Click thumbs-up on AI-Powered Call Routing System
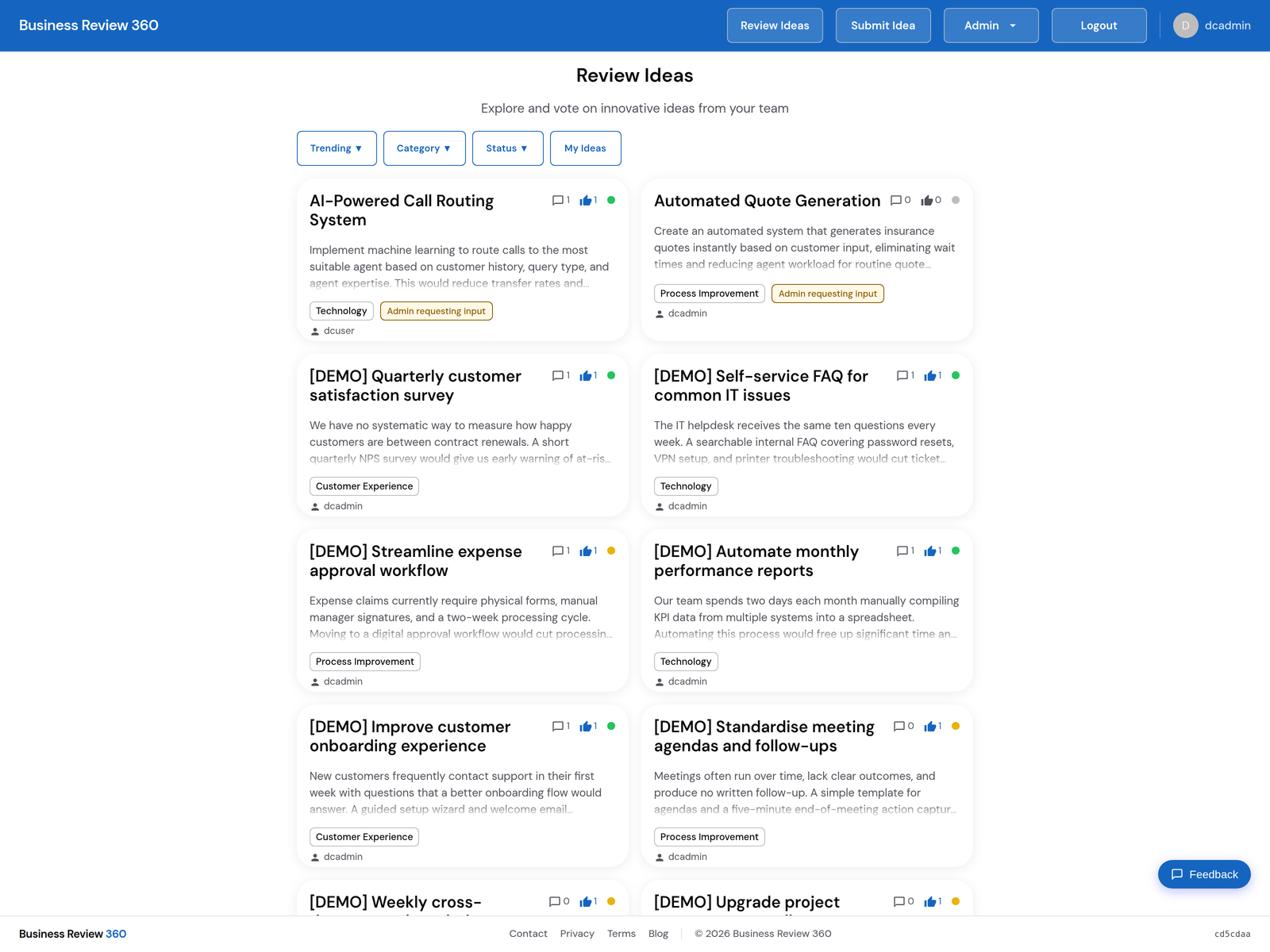Screen dimensions: 1270x952 click(x=586, y=201)
